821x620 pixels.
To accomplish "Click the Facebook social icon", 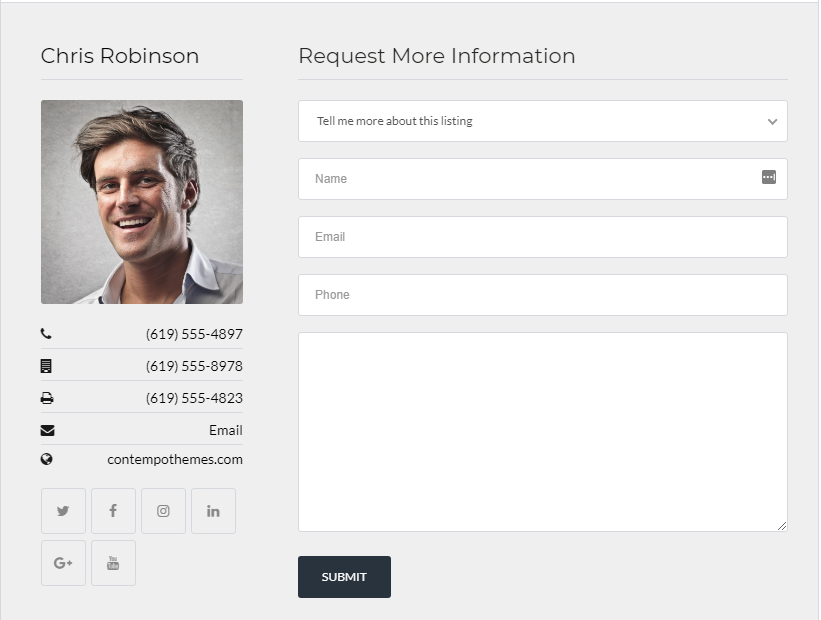I will [x=113, y=511].
